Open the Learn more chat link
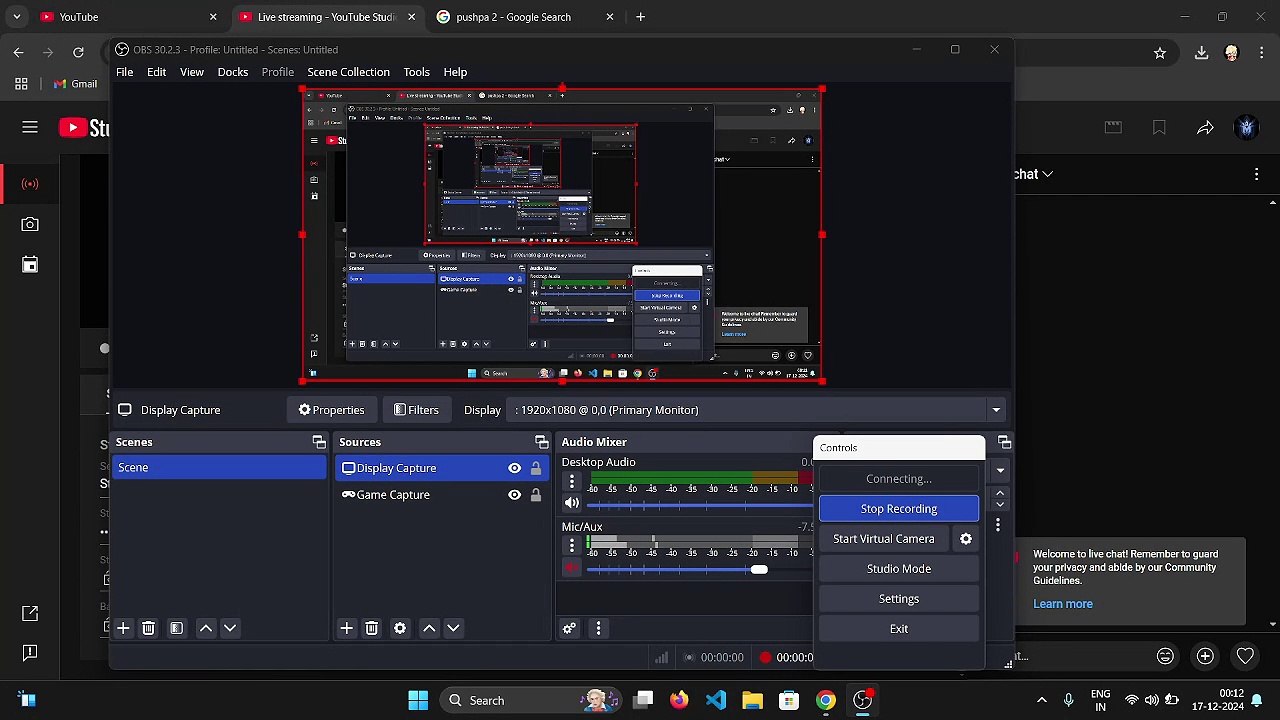Viewport: 1280px width, 720px height. [1063, 604]
